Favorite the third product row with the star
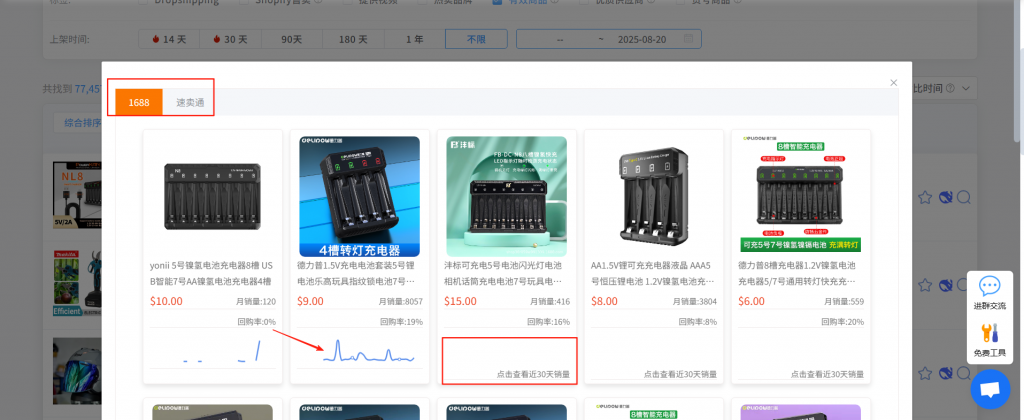 [x=925, y=373]
